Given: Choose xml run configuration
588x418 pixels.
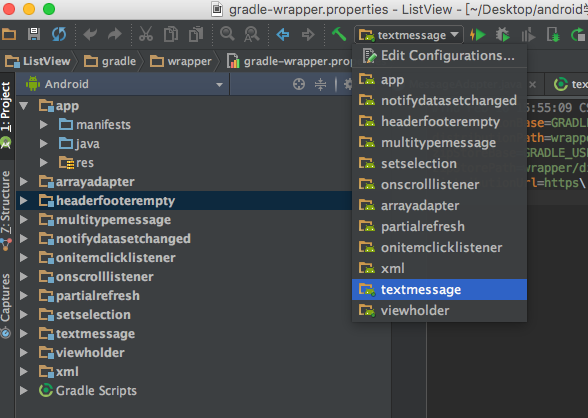Looking at the screenshot, I should [x=440, y=268].
